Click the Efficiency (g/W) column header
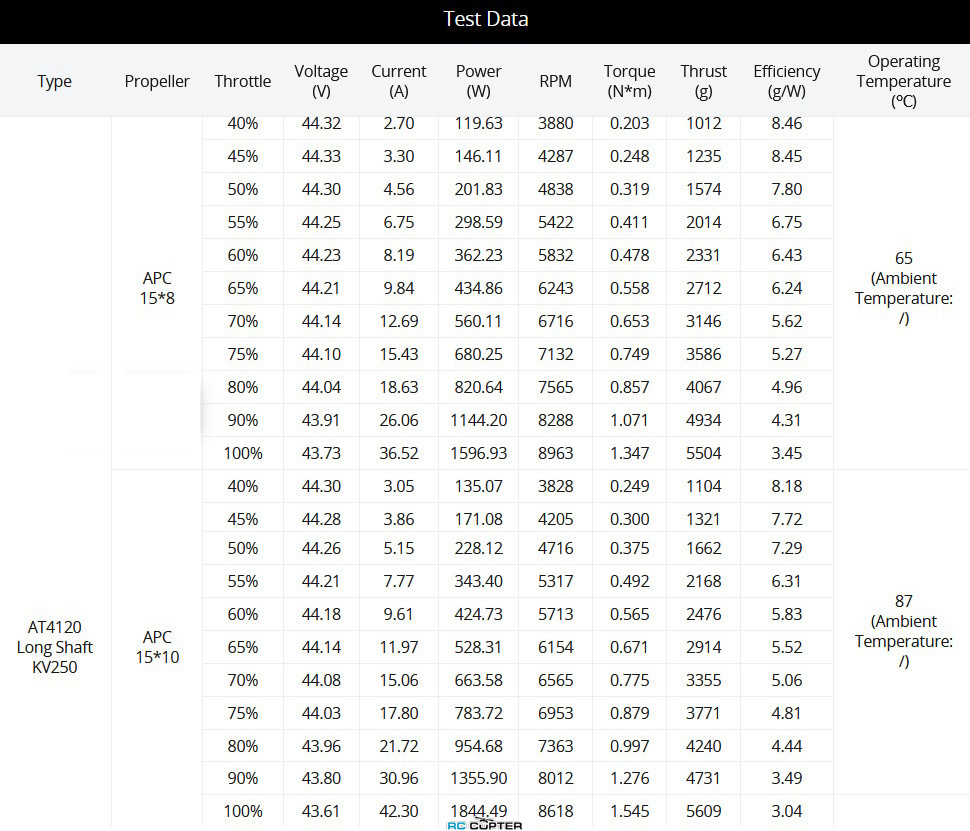 [x=786, y=81]
